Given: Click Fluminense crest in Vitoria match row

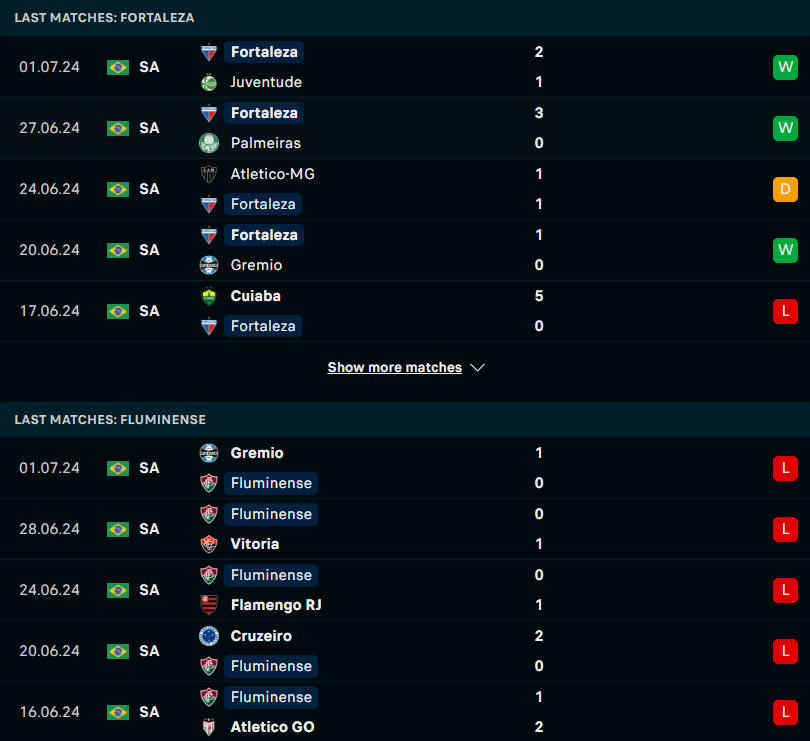Looking at the screenshot, I should pos(209,514).
